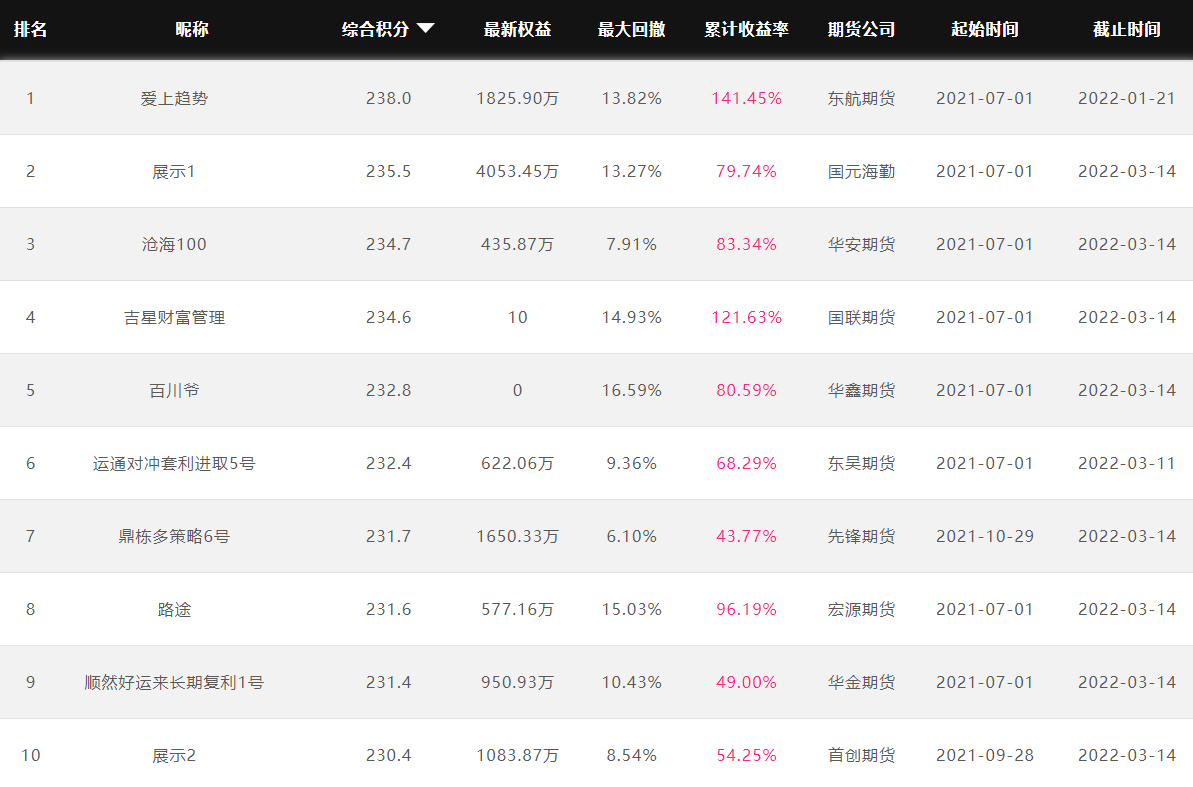Click the 577.16万 equity value
Screen dimensions: 1193x787
click(x=517, y=610)
